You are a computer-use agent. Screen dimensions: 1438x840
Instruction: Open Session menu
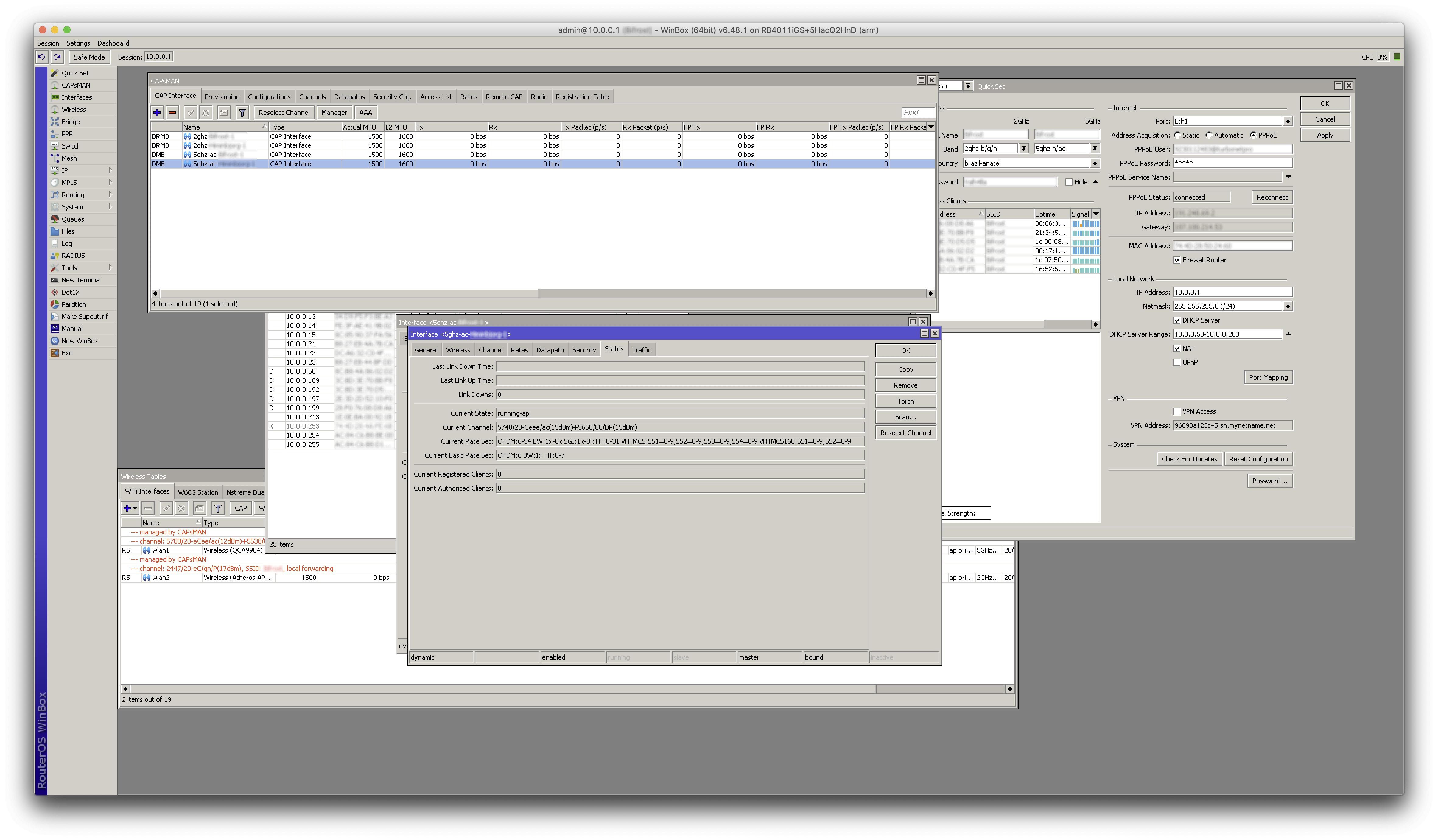pyautogui.click(x=48, y=43)
